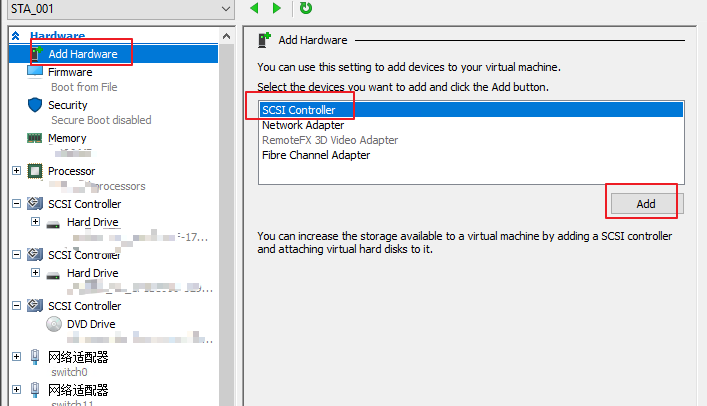The width and height of the screenshot is (707, 406).
Task: Expand the Processor node
Action: point(17,171)
